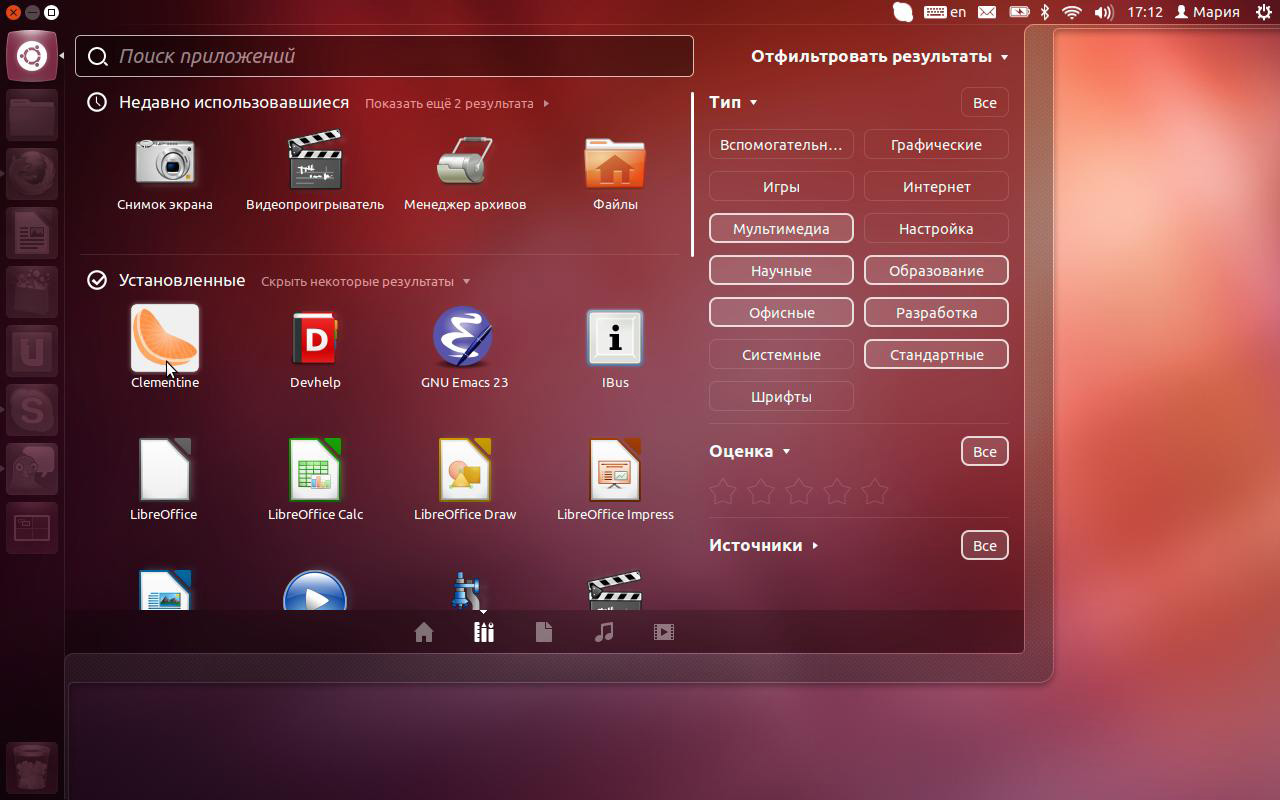The height and width of the screenshot is (800, 1280).
Task: Collapse the Тип filter section
Action: [733, 102]
